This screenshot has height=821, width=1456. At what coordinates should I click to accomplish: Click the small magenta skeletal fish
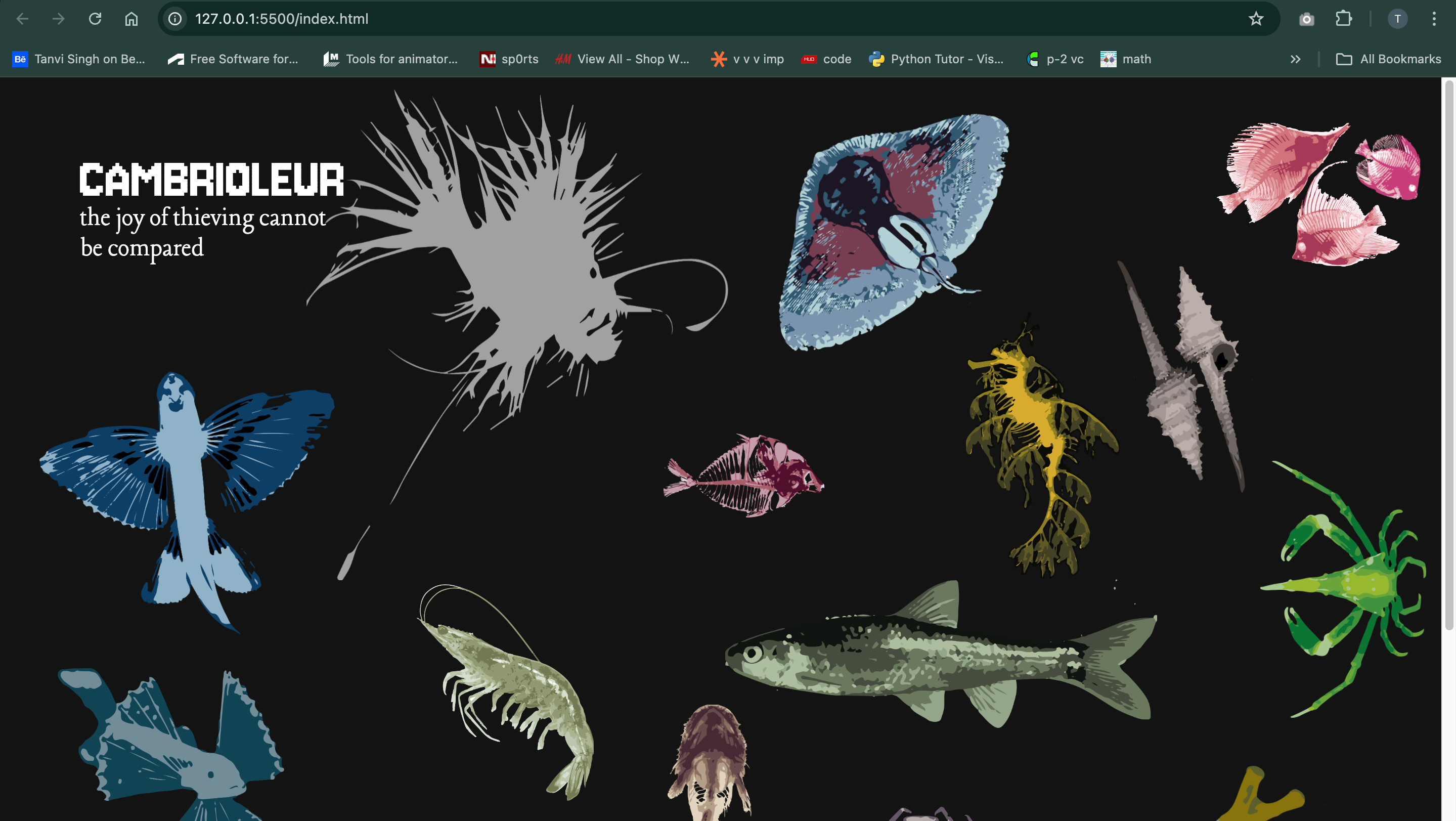click(743, 475)
